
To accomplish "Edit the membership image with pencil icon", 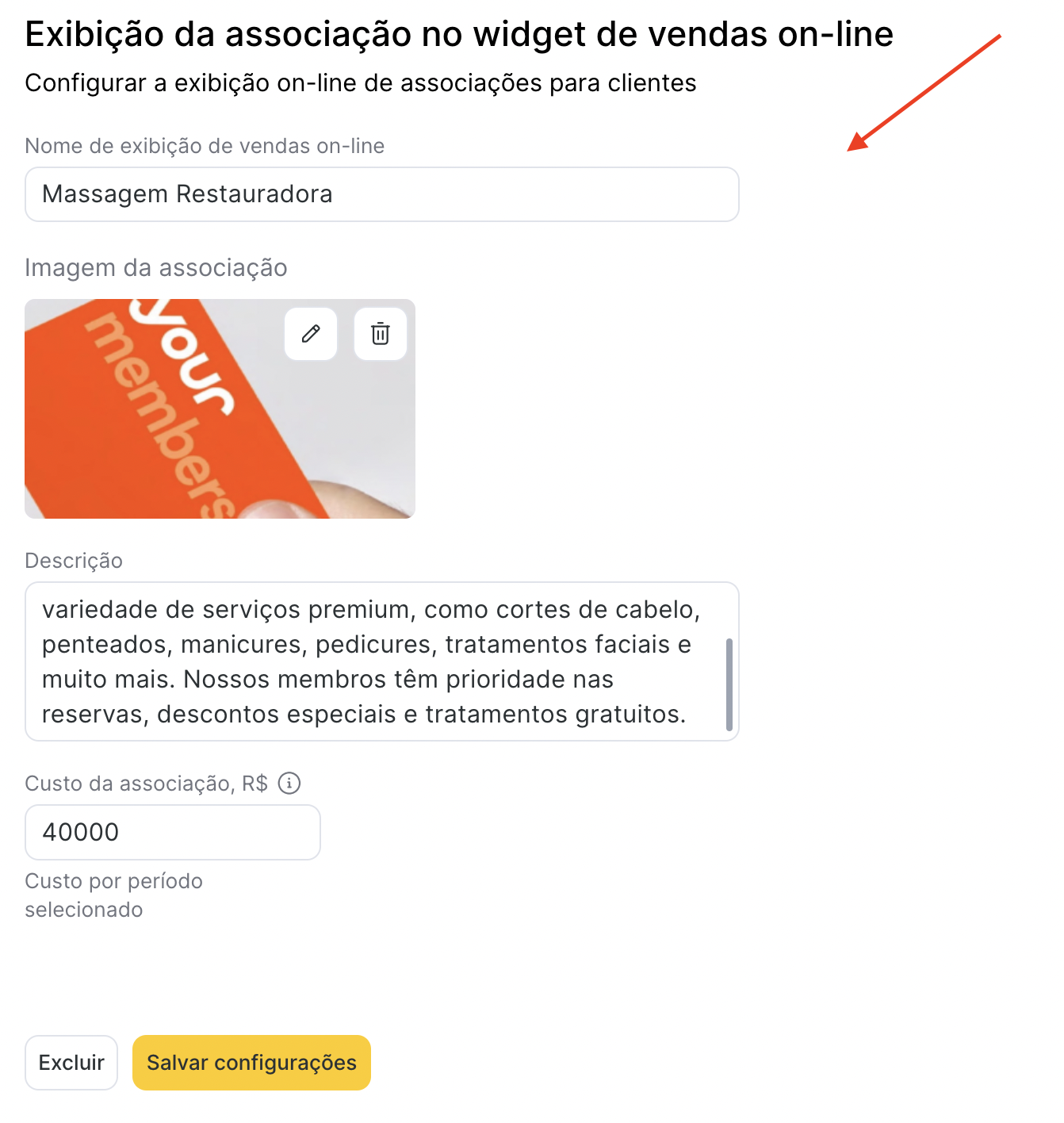I will (311, 334).
